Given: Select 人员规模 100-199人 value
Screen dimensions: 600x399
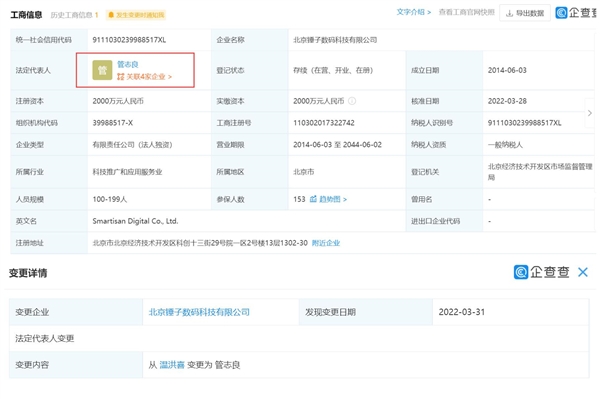Looking at the screenshot, I should pos(110,199).
